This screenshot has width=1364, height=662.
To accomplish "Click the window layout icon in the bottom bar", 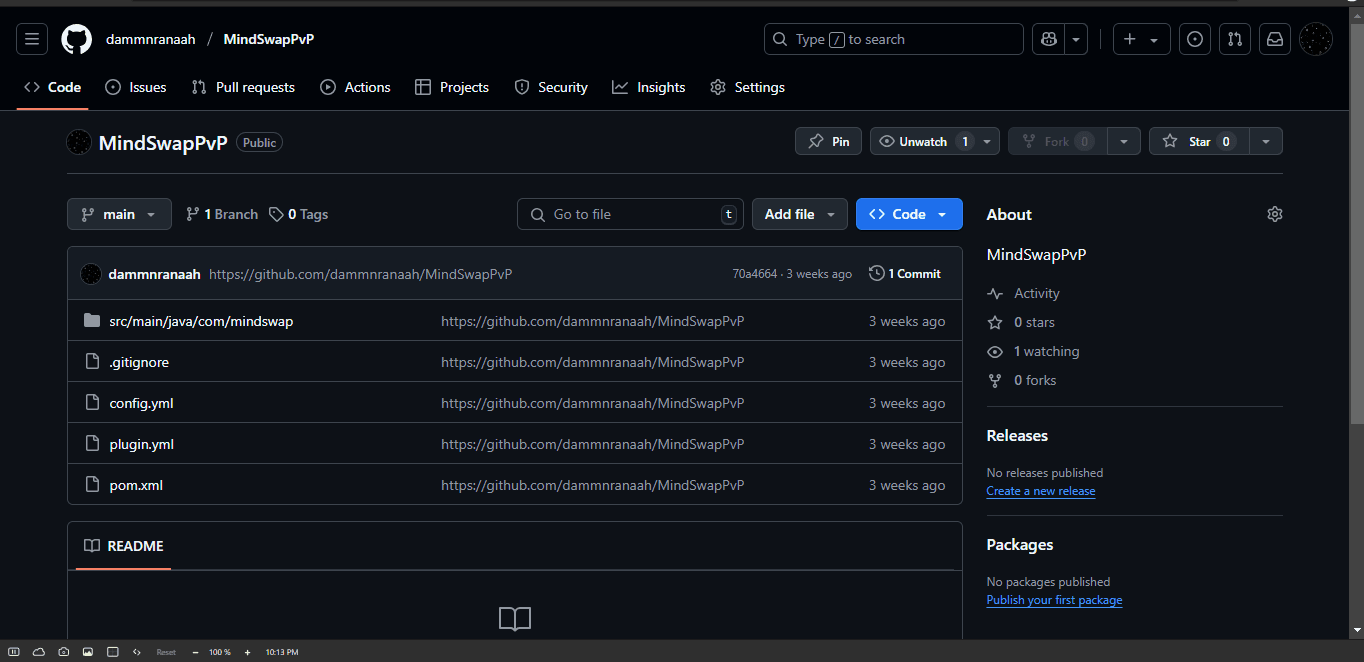I will point(113,652).
